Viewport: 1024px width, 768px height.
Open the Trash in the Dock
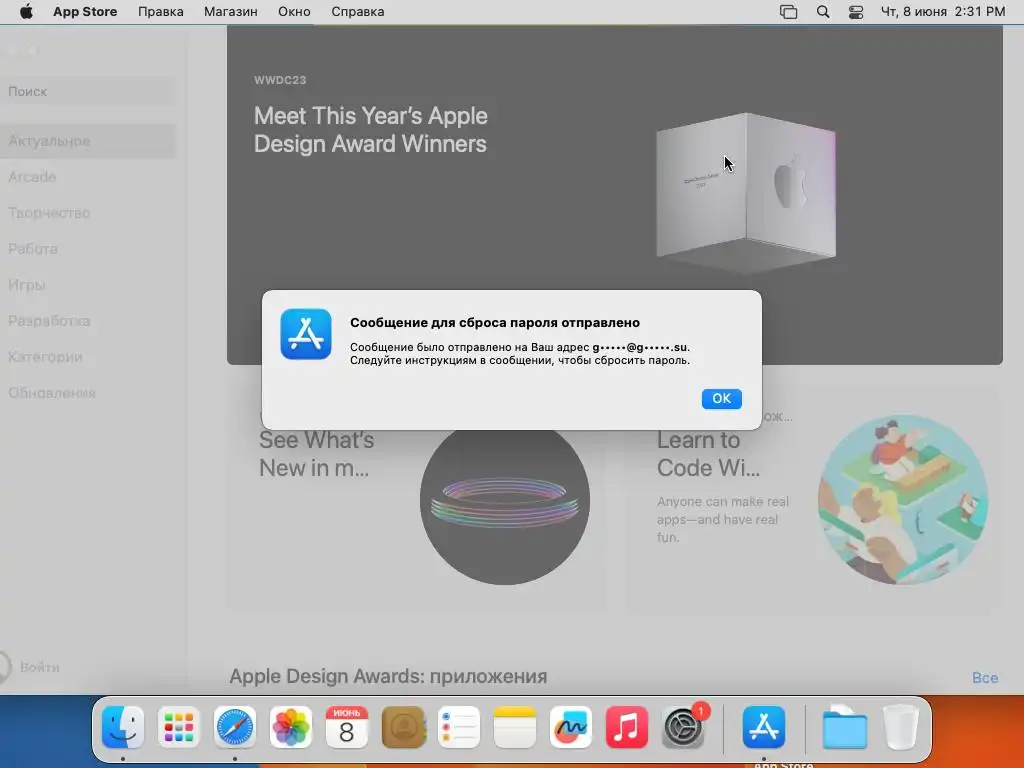(901, 727)
